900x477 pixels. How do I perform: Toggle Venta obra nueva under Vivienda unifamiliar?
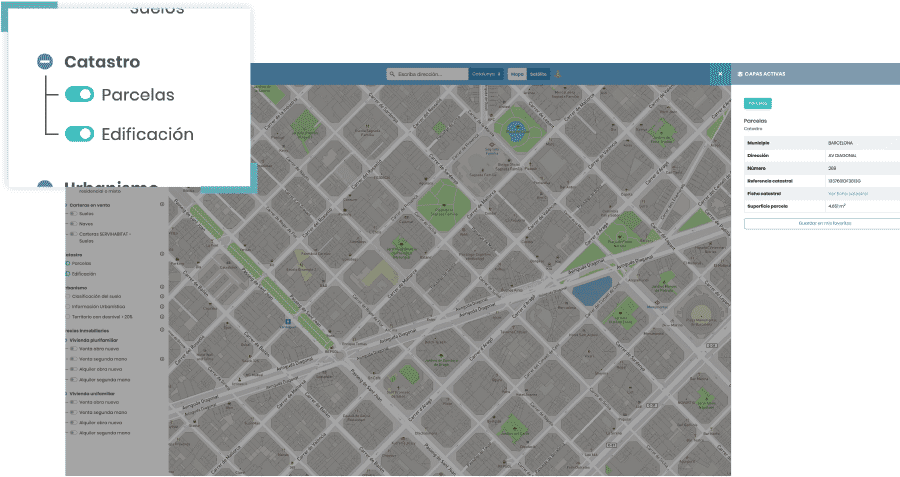(x=73, y=402)
